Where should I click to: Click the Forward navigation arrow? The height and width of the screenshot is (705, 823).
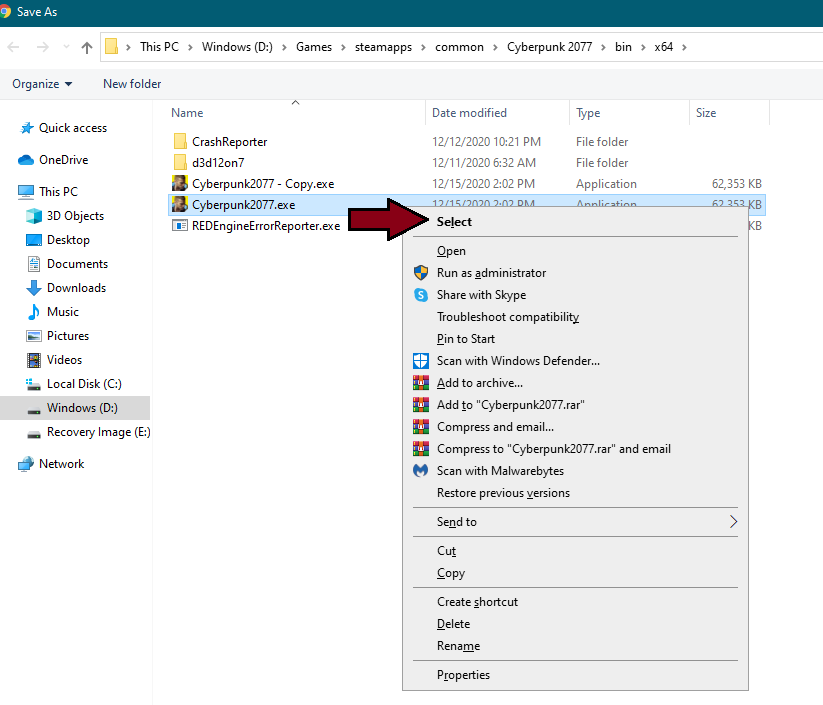point(43,47)
